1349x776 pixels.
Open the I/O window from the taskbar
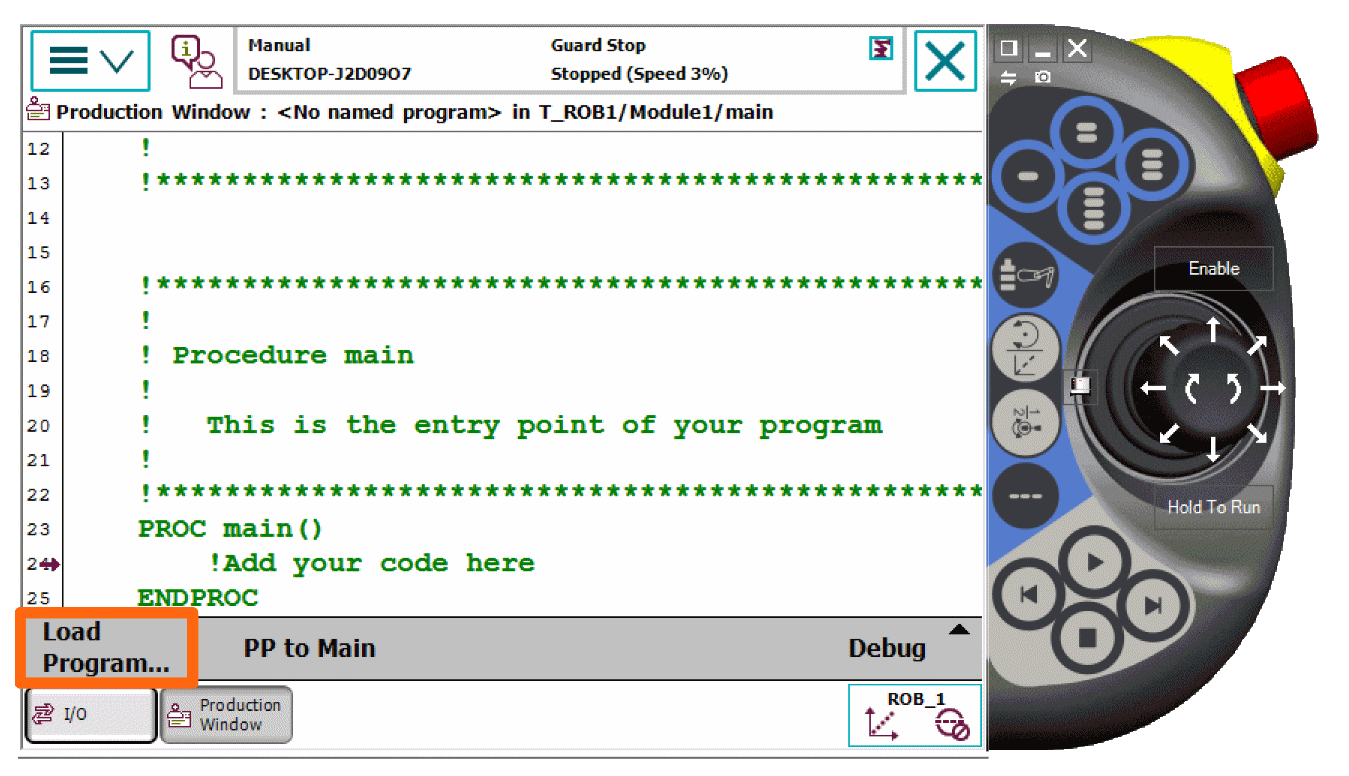click(x=88, y=714)
